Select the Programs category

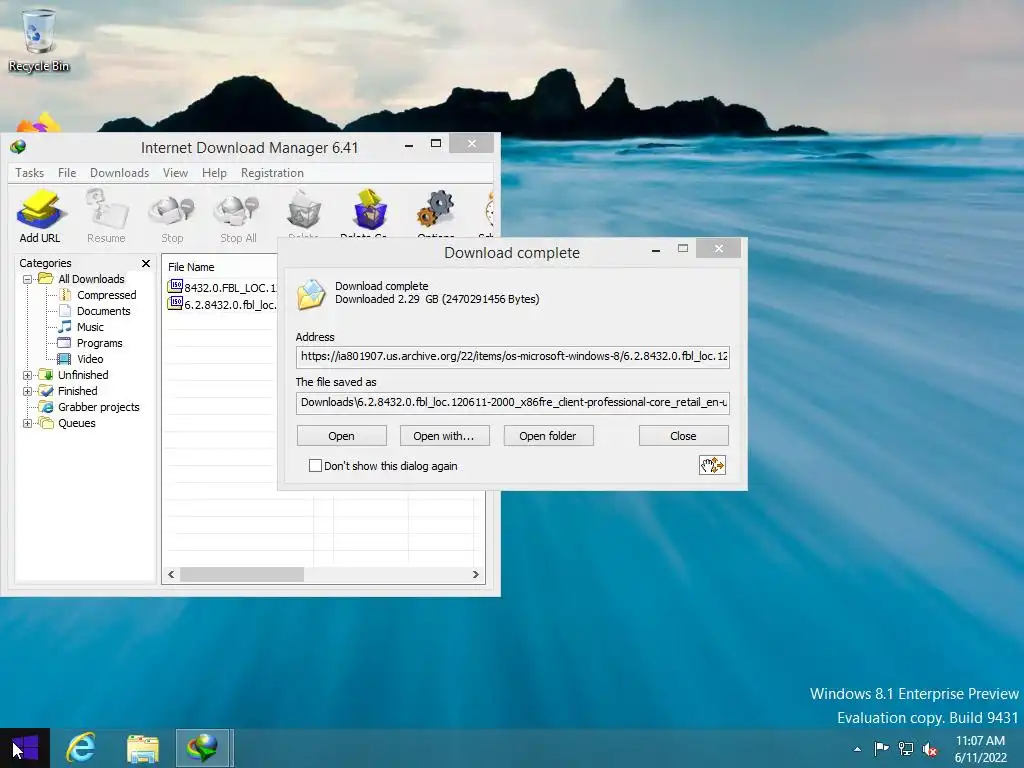coord(99,343)
